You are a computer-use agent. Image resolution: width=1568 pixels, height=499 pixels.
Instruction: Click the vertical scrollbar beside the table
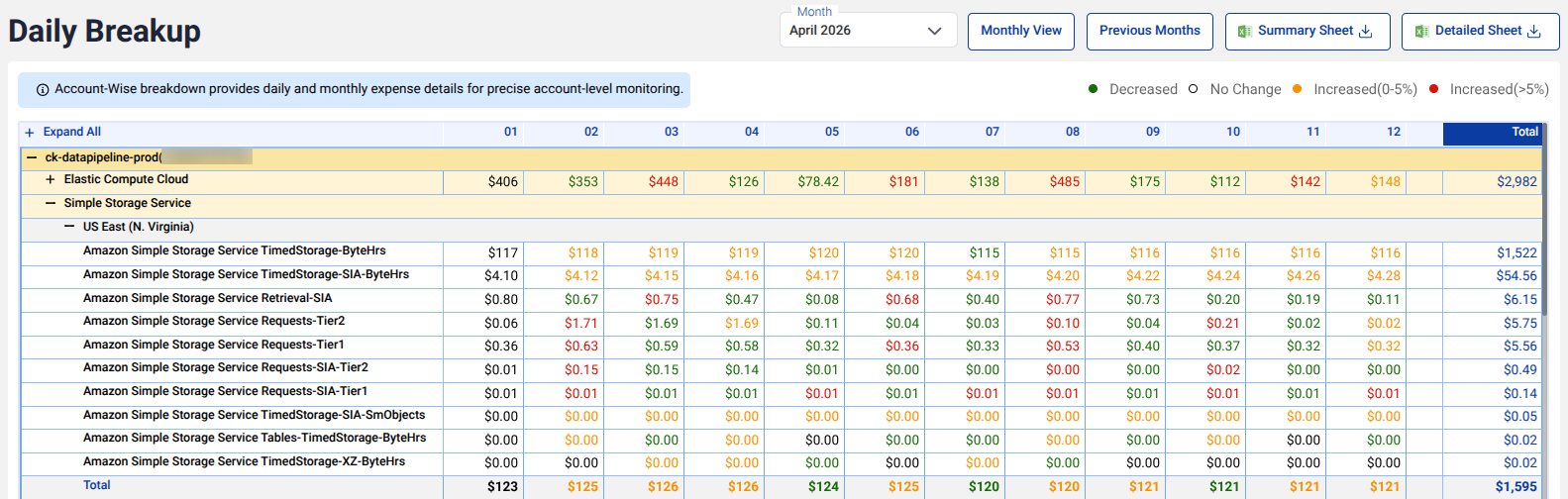pyautogui.click(x=1545, y=218)
